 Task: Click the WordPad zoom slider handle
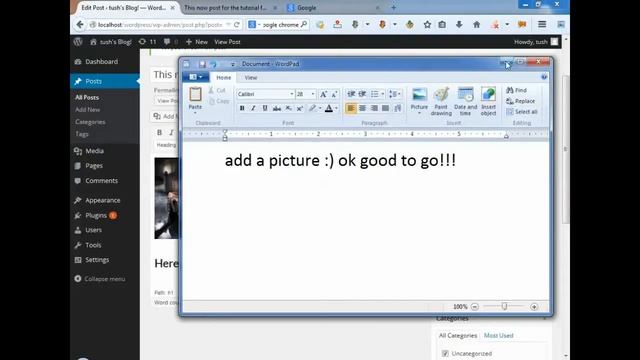coord(504,306)
